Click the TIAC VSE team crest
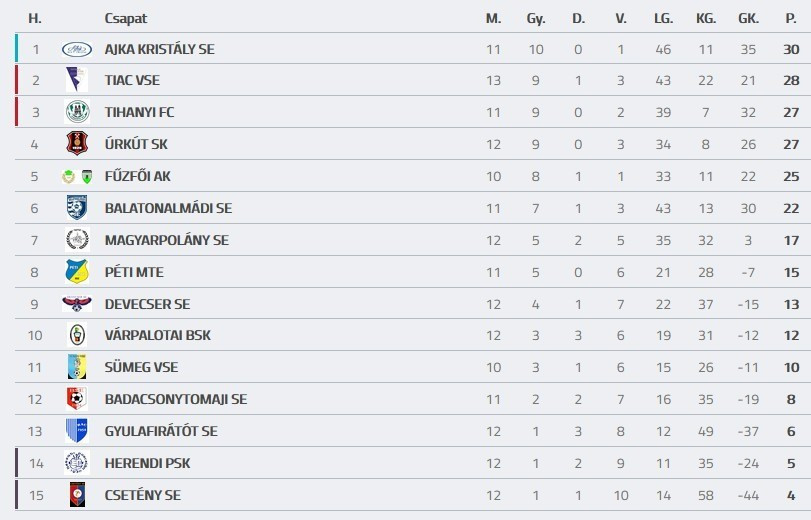The image size is (811, 520). click(x=77, y=80)
